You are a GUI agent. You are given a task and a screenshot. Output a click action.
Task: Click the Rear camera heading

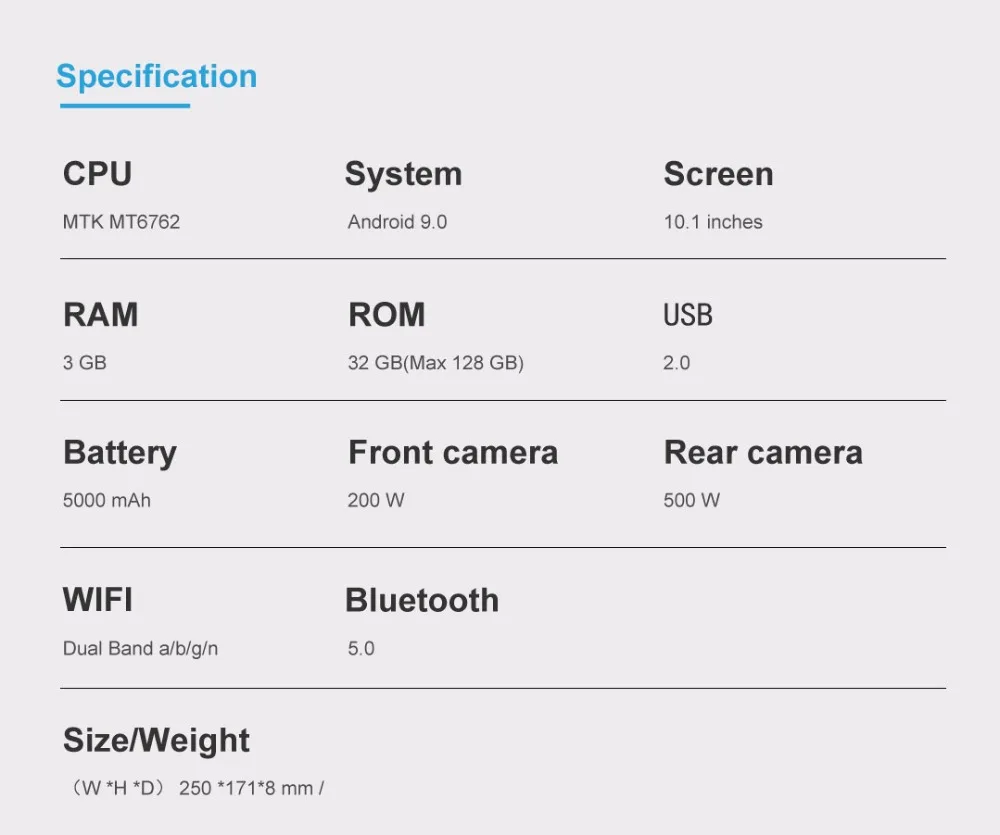pyautogui.click(x=762, y=453)
